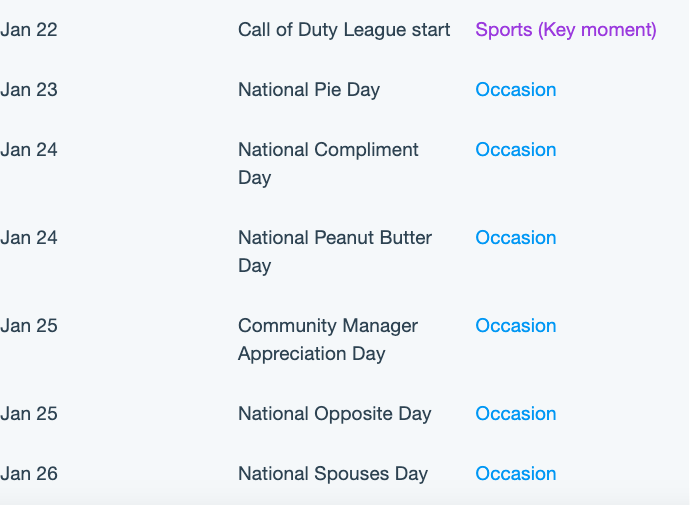The width and height of the screenshot is (690, 505).
Task: Click Occasion link for Community Manager Appreciation Day
Action: coord(516,326)
